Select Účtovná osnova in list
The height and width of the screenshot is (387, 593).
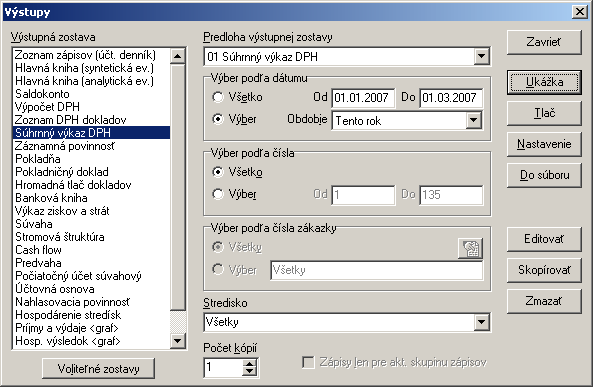coord(92,289)
